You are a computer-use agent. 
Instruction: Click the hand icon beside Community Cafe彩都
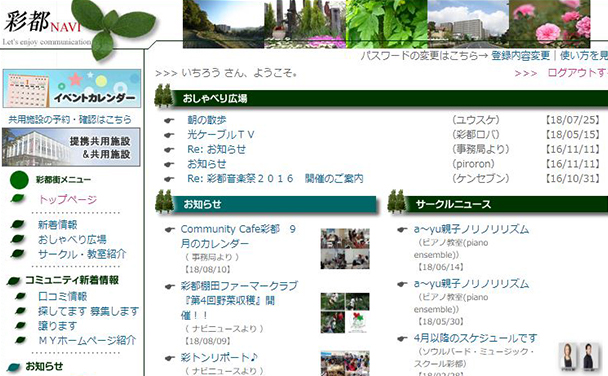pyautogui.click(x=170, y=230)
